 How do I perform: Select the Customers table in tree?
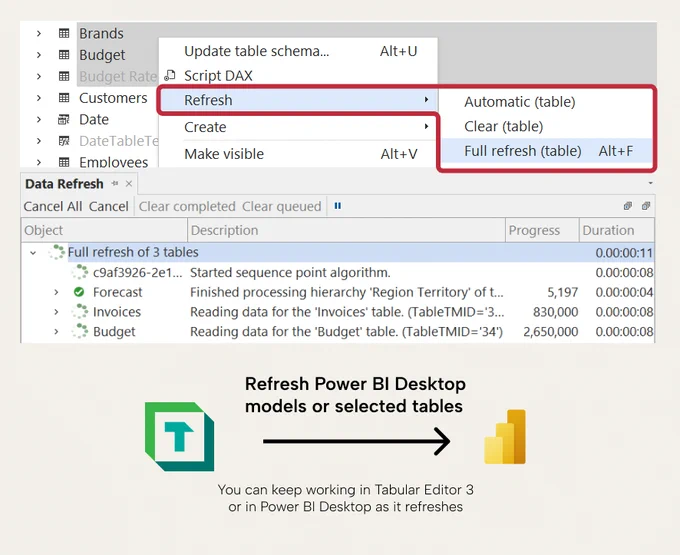tap(113, 98)
